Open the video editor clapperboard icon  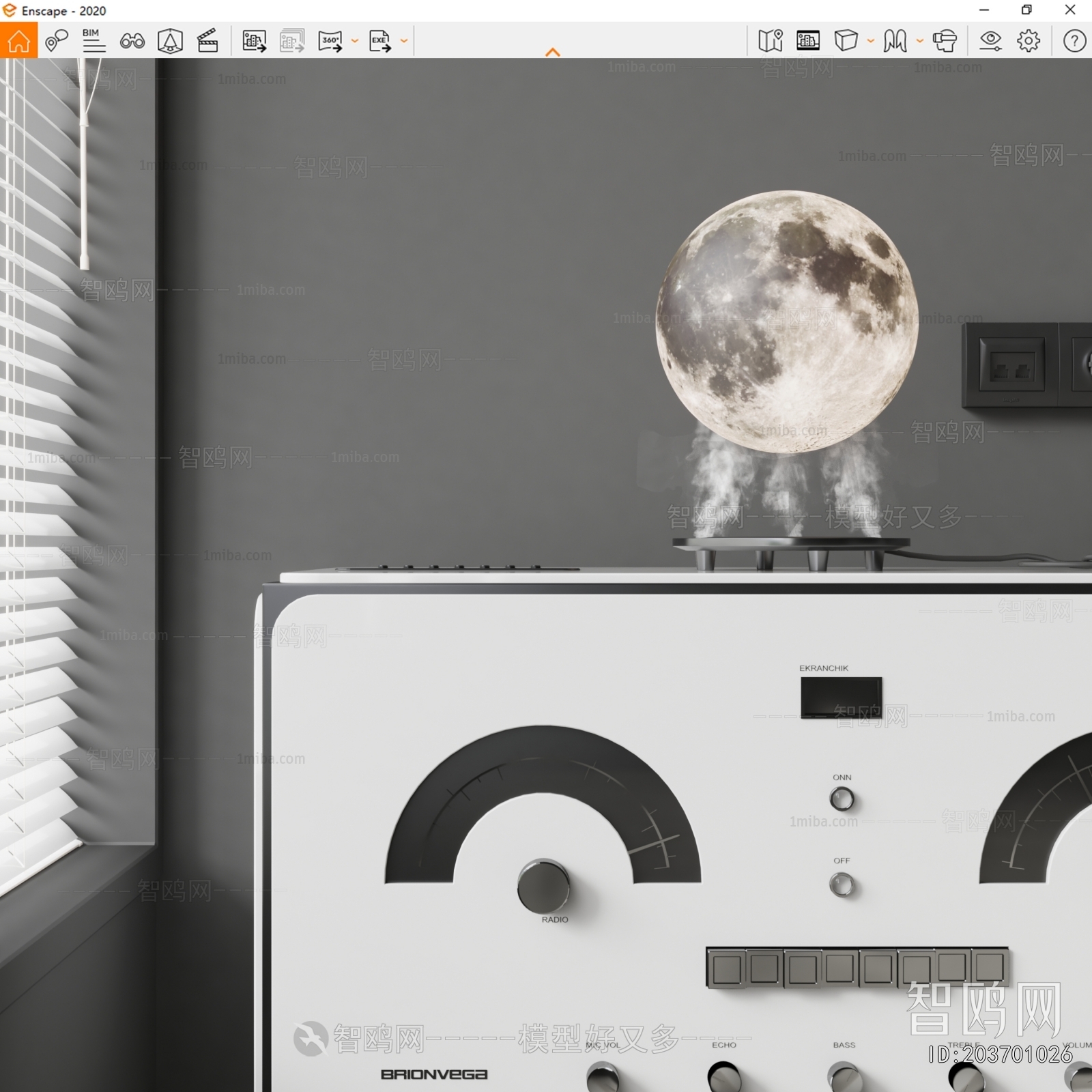point(207,41)
